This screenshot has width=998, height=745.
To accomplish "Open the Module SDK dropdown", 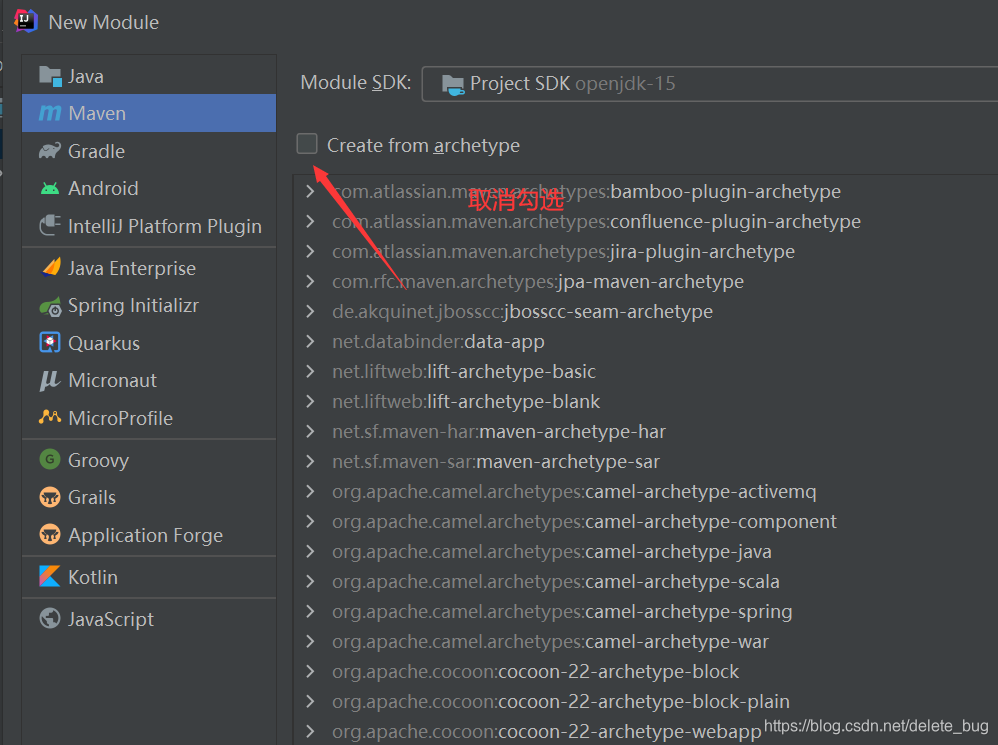I will (x=710, y=83).
